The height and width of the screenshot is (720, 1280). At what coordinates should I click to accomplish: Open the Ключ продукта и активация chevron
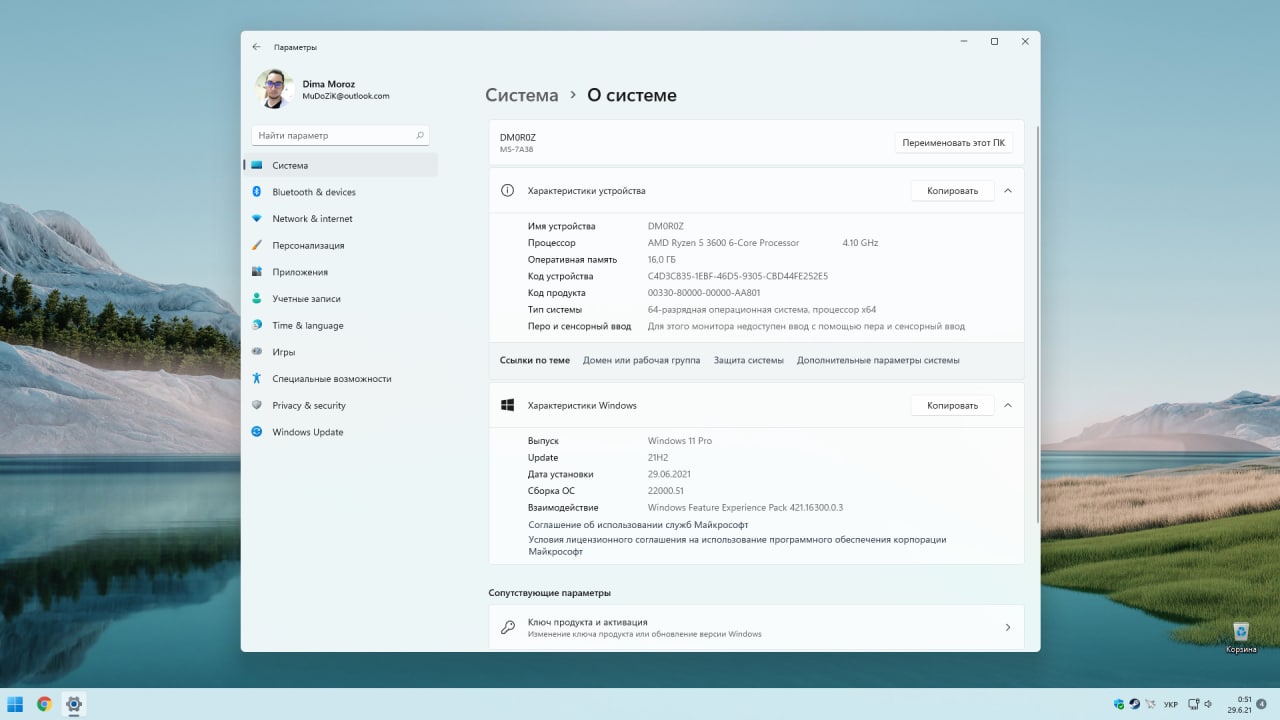pos(1008,627)
